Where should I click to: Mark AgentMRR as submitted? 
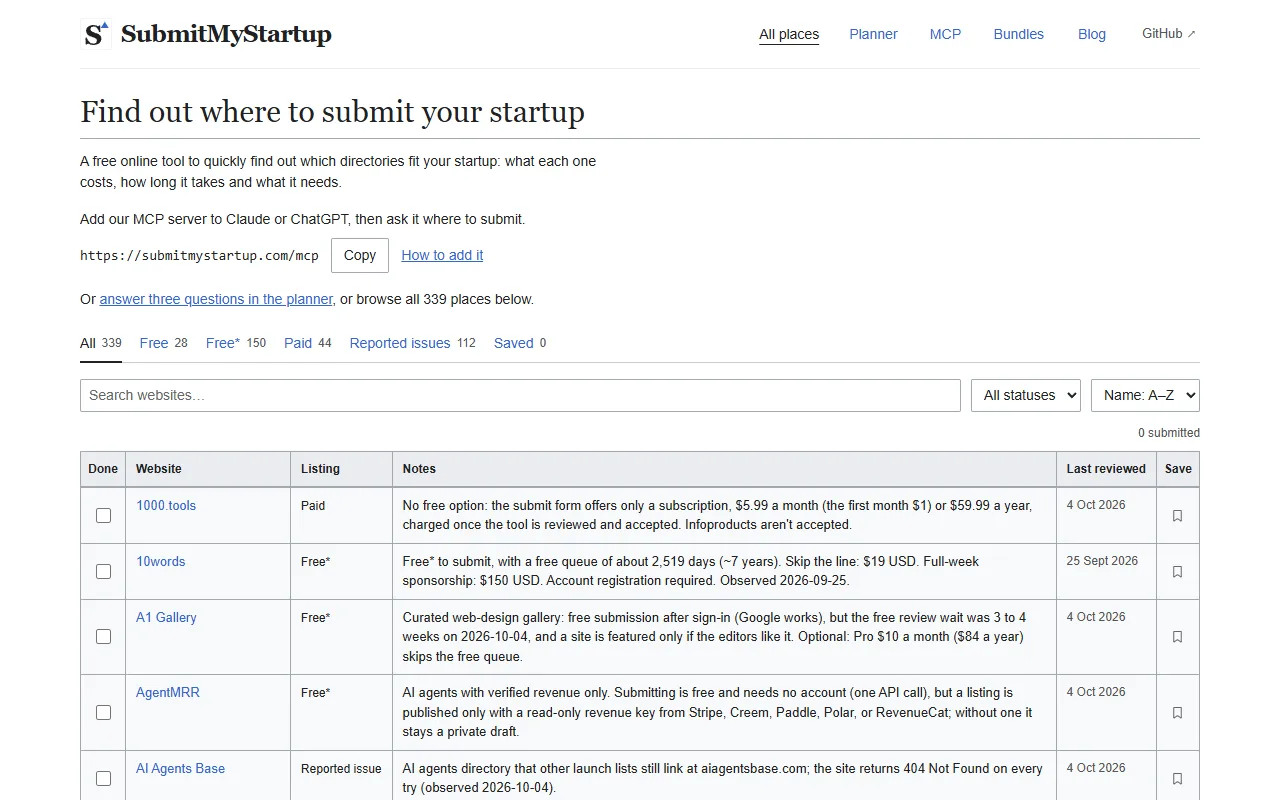pyautogui.click(x=103, y=712)
